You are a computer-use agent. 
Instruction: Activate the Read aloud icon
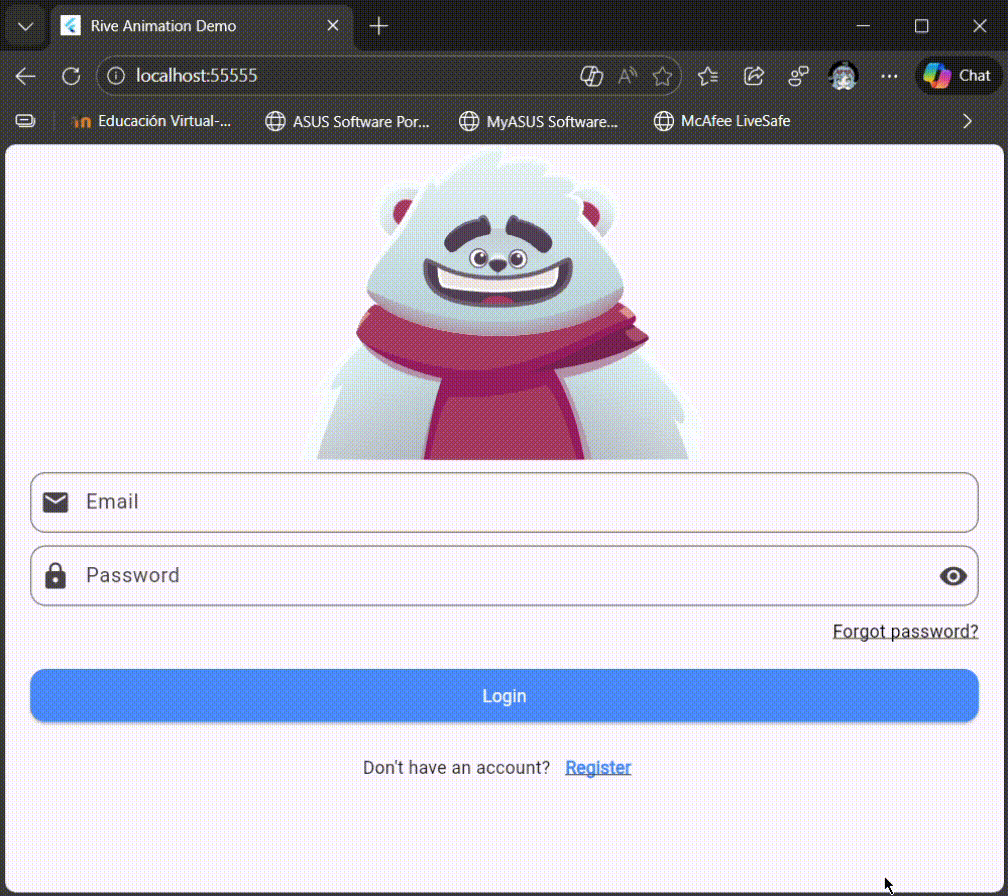(x=627, y=76)
